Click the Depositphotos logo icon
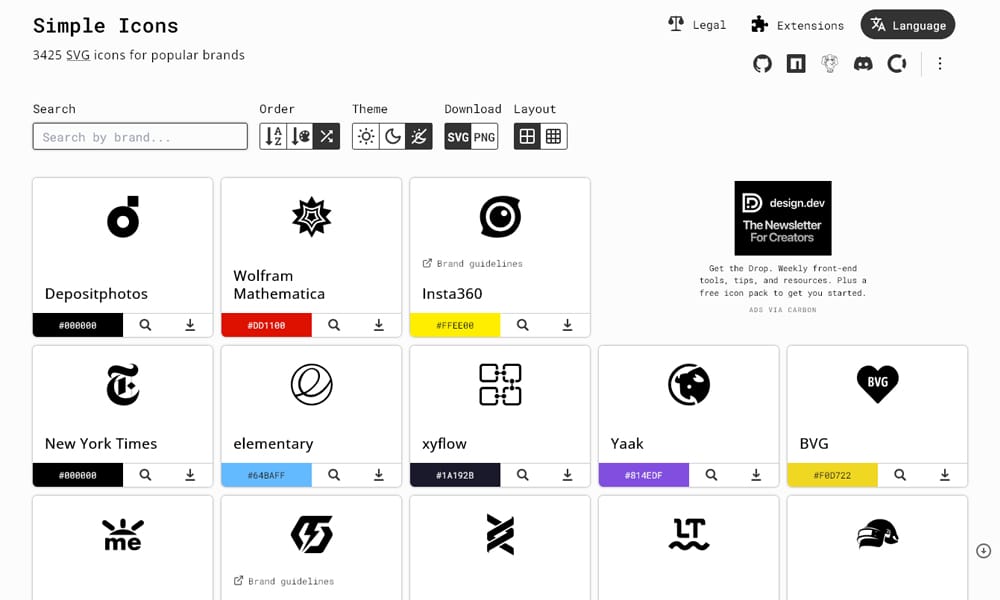This screenshot has width=1000, height=600. tap(123, 217)
